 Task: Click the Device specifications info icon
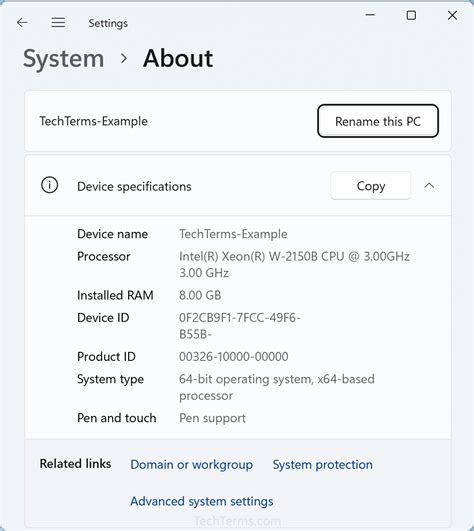(x=49, y=185)
